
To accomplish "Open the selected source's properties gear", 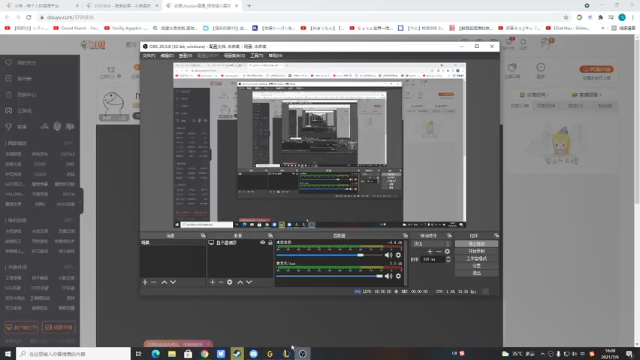I will [x=230, y=282].
